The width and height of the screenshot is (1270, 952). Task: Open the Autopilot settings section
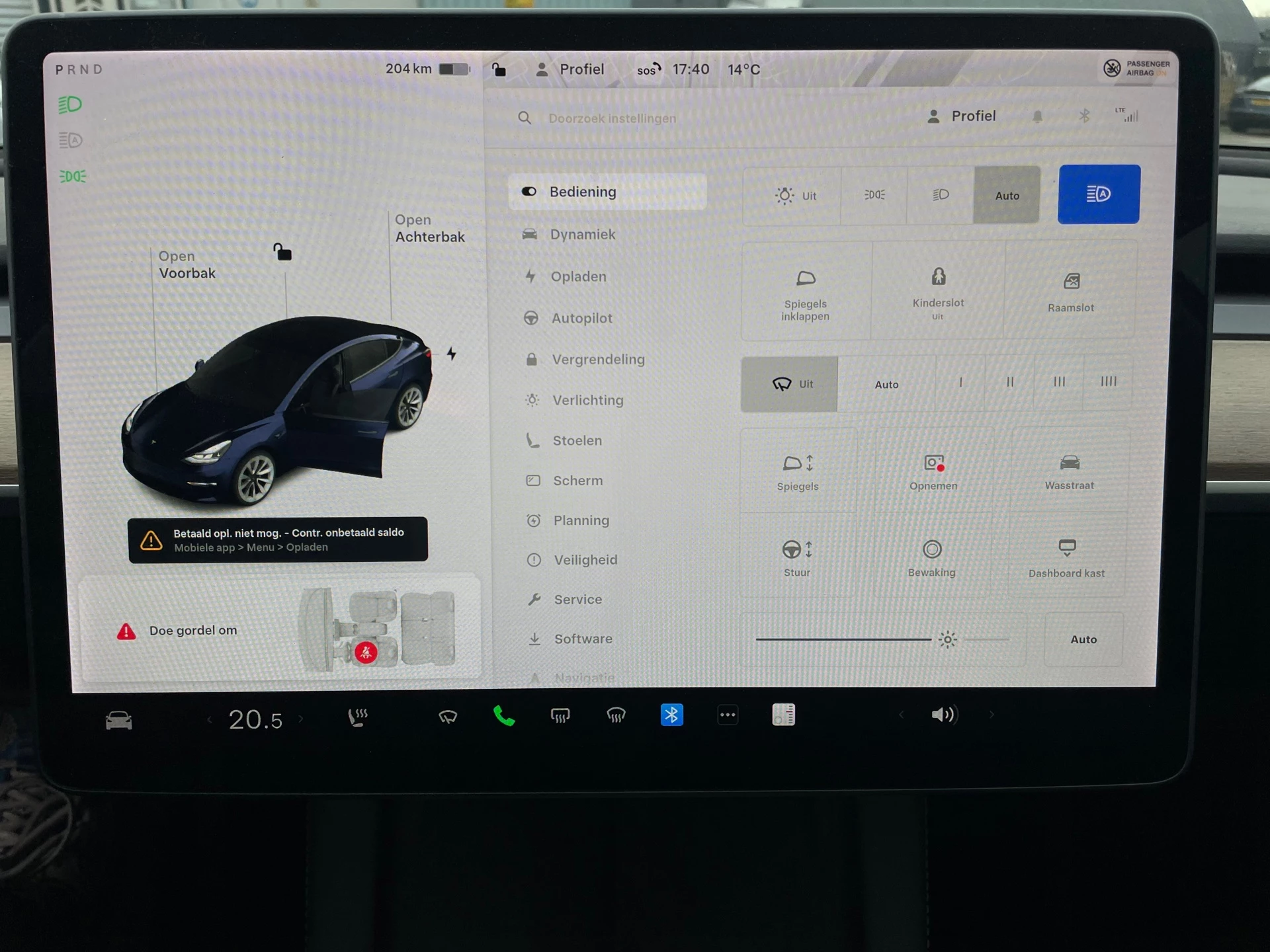582,318
